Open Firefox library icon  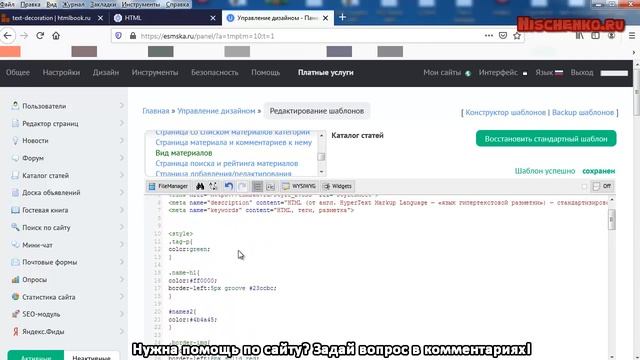coord(580,36)
